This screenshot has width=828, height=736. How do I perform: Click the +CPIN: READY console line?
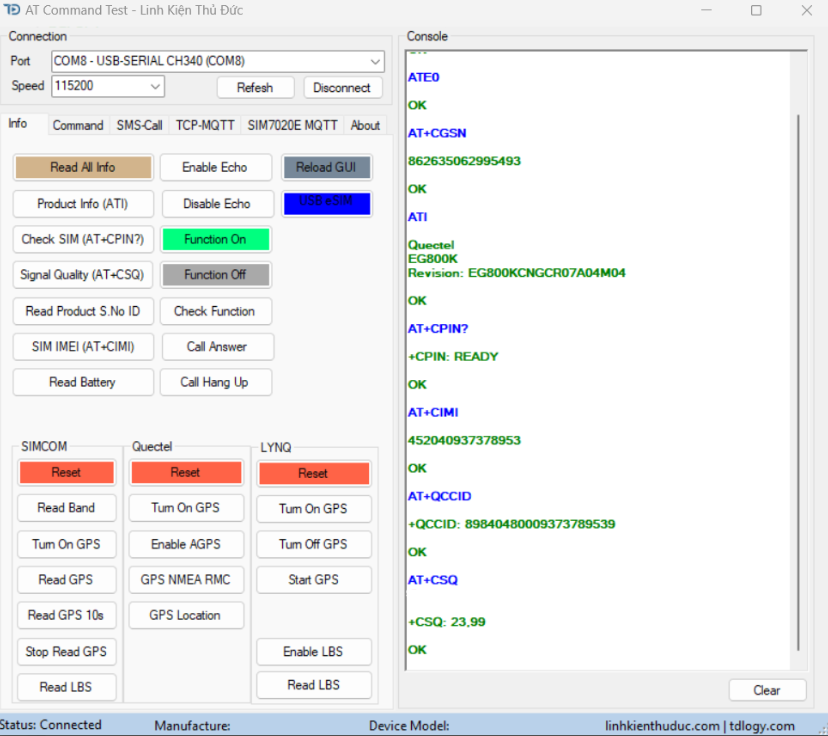(x=453, y=356)
